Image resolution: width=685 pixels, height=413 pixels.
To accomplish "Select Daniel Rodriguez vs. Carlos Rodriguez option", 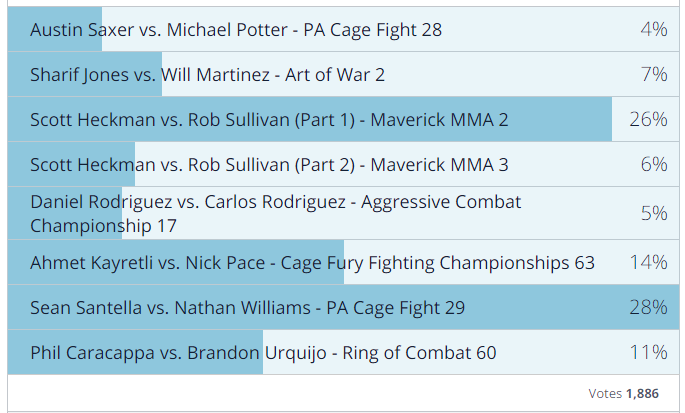I will pyautogui.click(x=343, y=213).
